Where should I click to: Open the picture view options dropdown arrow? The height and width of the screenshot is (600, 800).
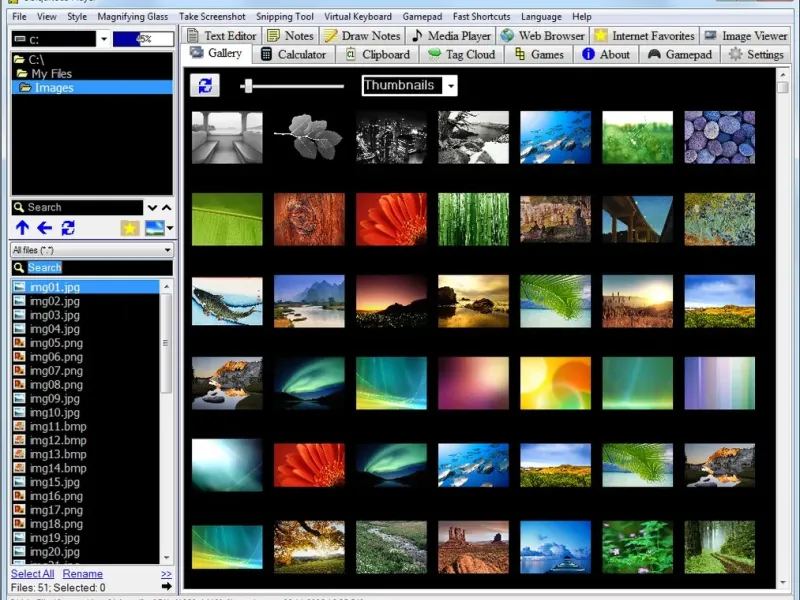[170, 228]
